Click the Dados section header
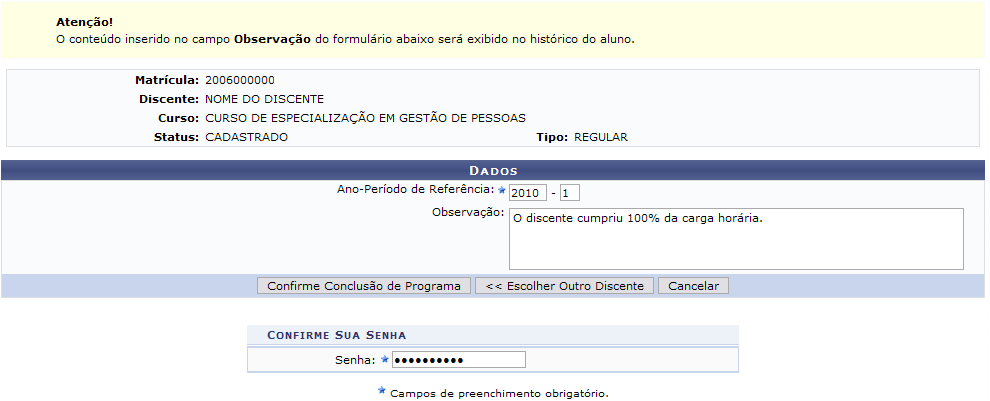This screenshot has width=990, height=401. point(493,171)
